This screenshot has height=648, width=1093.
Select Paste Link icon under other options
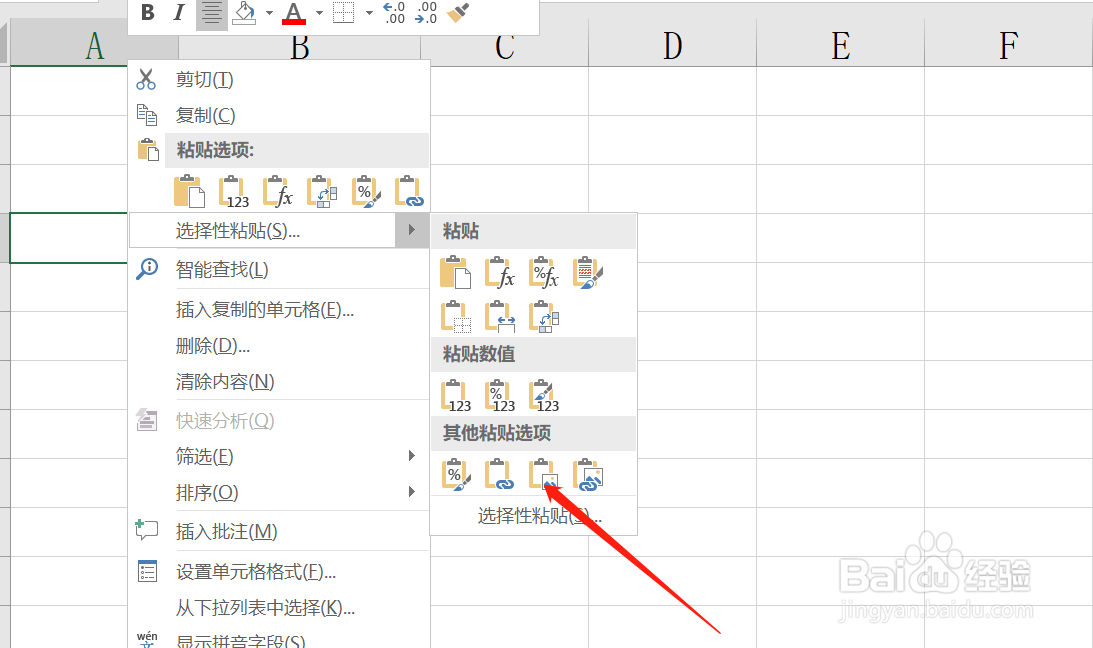(x=499, y=475)
